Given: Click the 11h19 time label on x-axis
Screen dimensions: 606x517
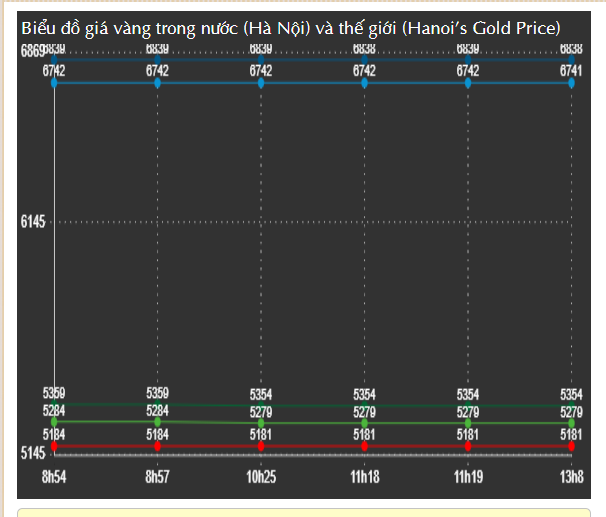Looking at the screenshot, I should 468,478.
